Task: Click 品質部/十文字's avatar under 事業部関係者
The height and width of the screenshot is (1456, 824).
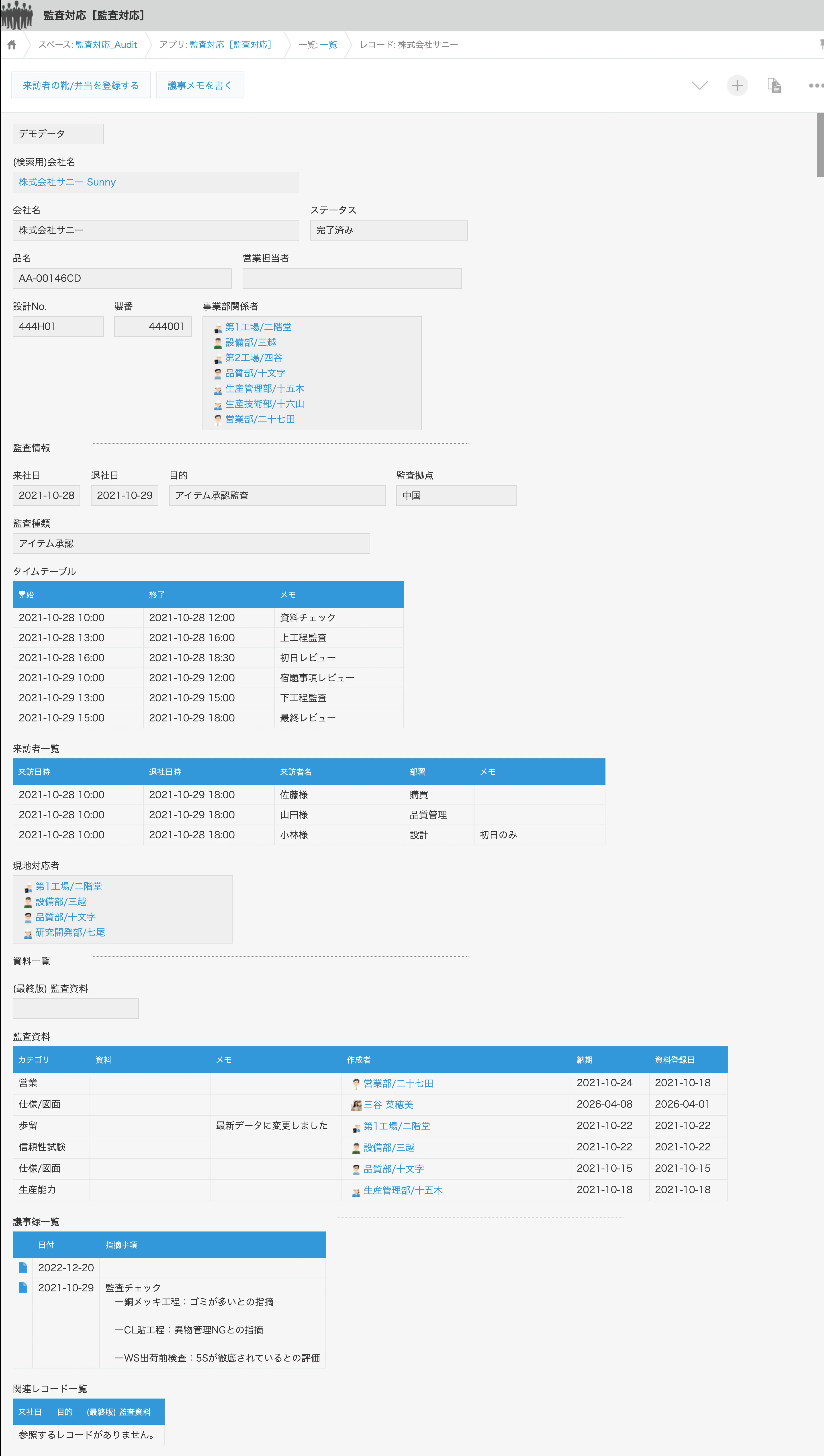Action: point(218,374)
